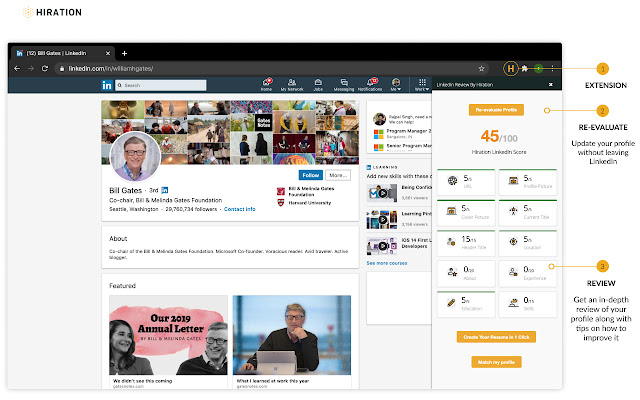Open the Profile Picture score card
The height and width of the screenshot is (400, 640).
(528, 182)
